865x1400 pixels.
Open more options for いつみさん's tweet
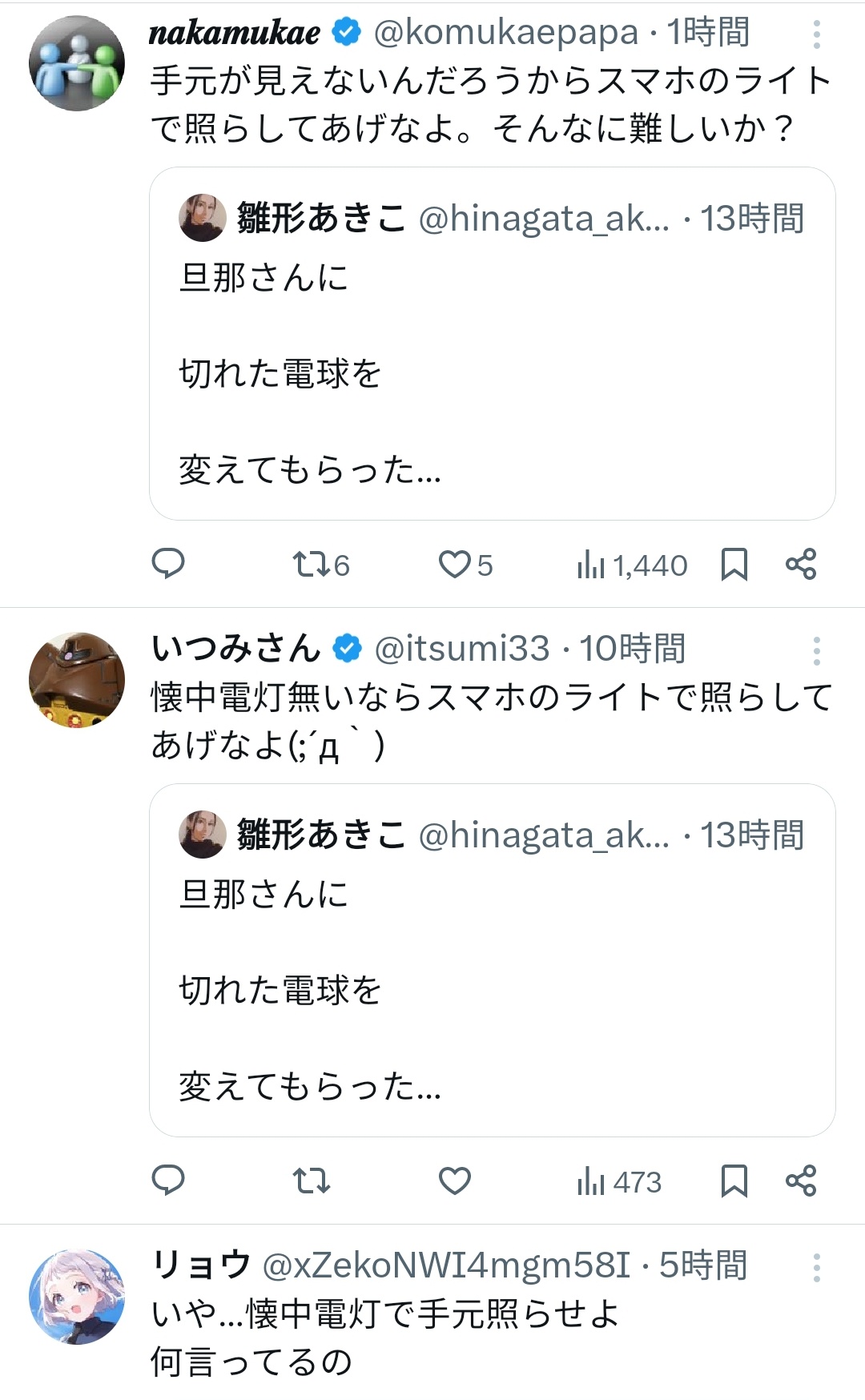[x=816, y=651]
